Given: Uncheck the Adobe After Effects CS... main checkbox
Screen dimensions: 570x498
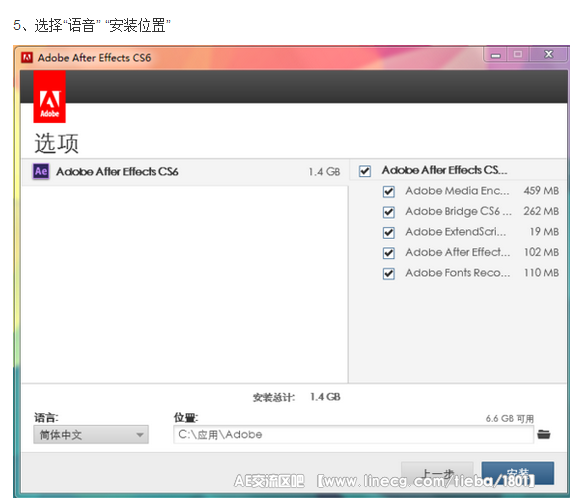Looking at the screenshot, I should pyautogui.click(x=365, y=171).
